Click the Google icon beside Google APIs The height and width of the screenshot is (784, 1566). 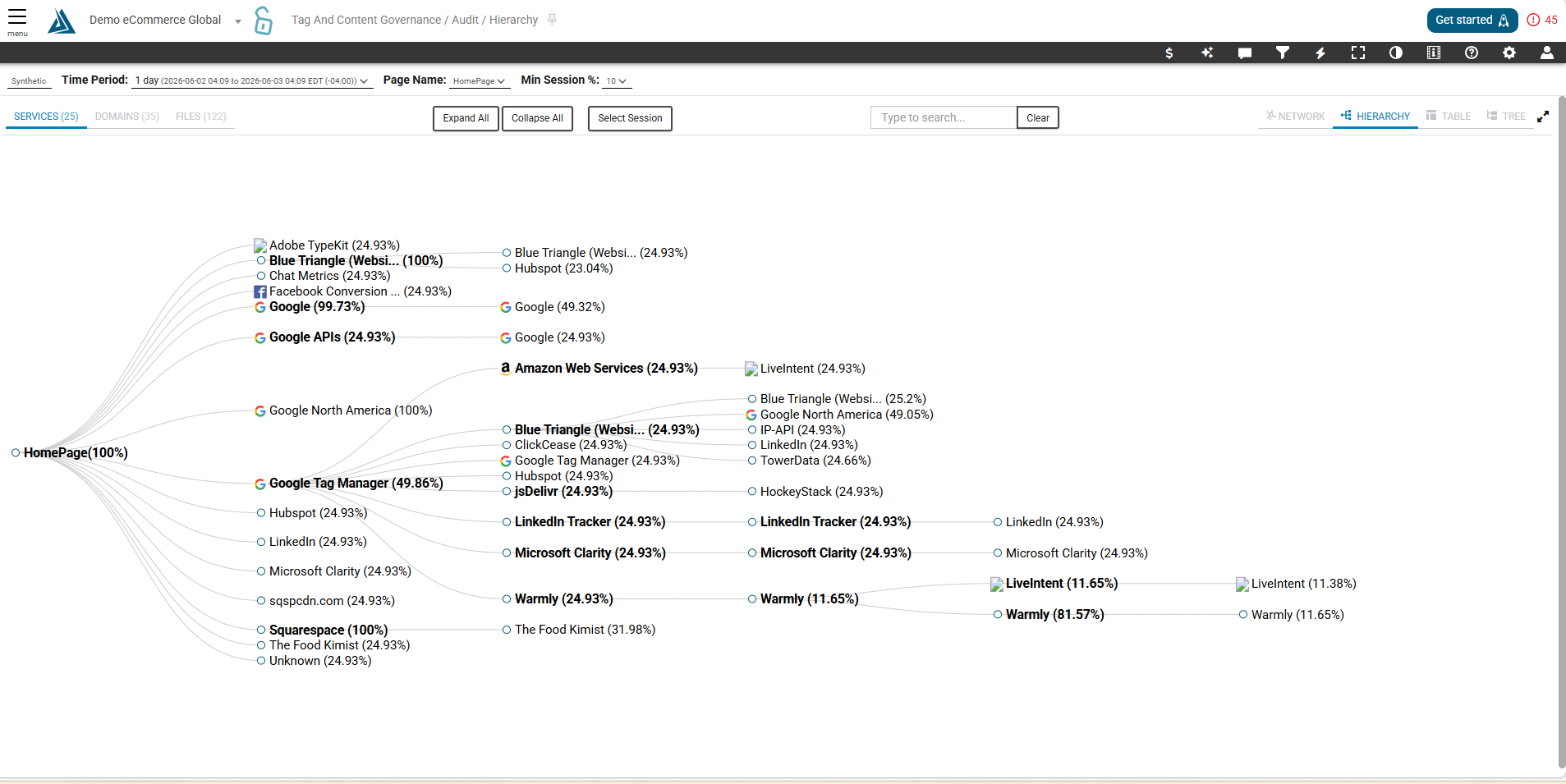coord(260,338)
